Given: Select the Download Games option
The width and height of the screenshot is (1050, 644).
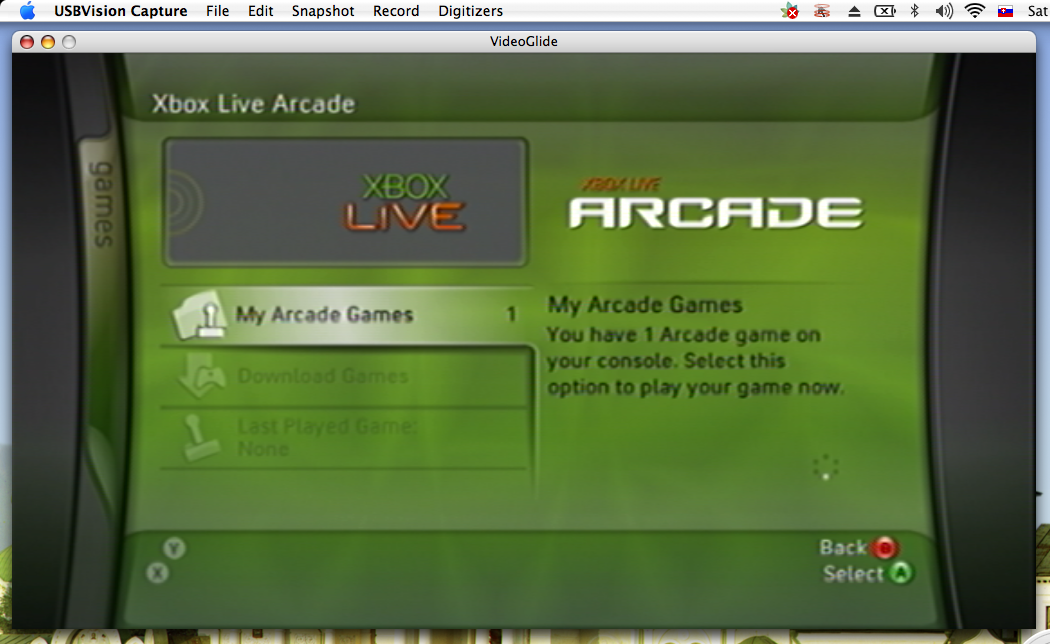Looking at the screenshot, I should 346,376.
